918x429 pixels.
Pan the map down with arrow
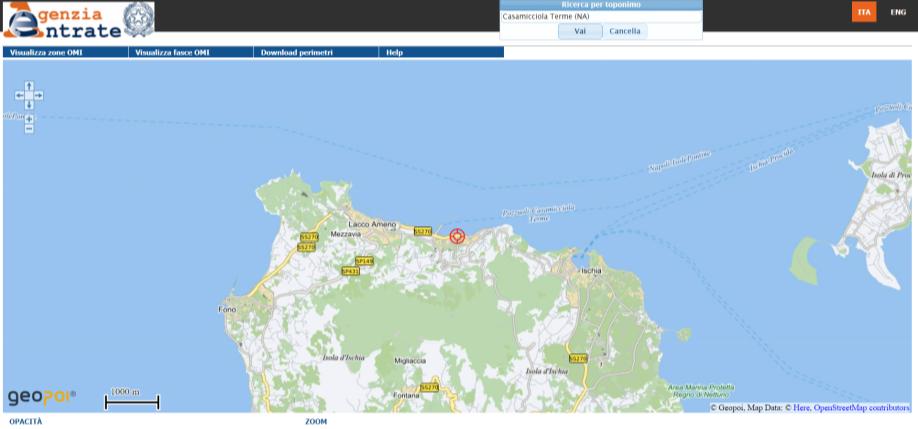pos(29,105)
